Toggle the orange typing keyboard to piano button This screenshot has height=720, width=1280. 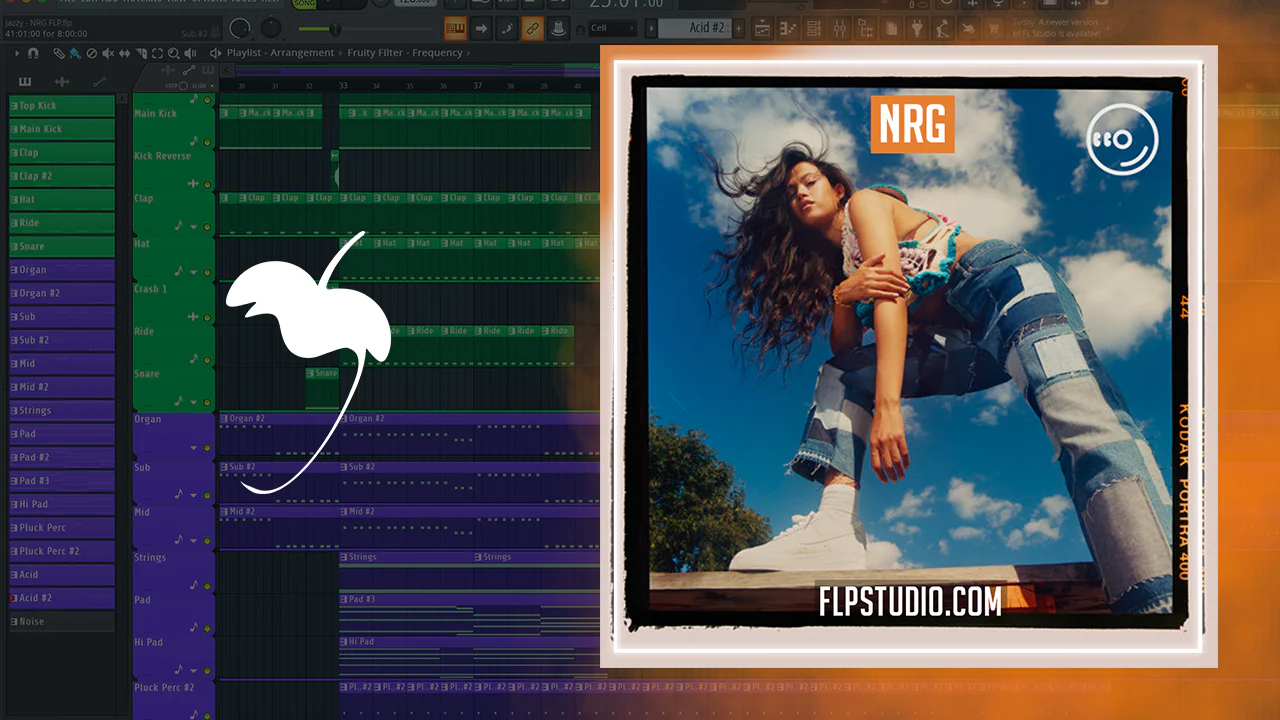pos(455,28)
